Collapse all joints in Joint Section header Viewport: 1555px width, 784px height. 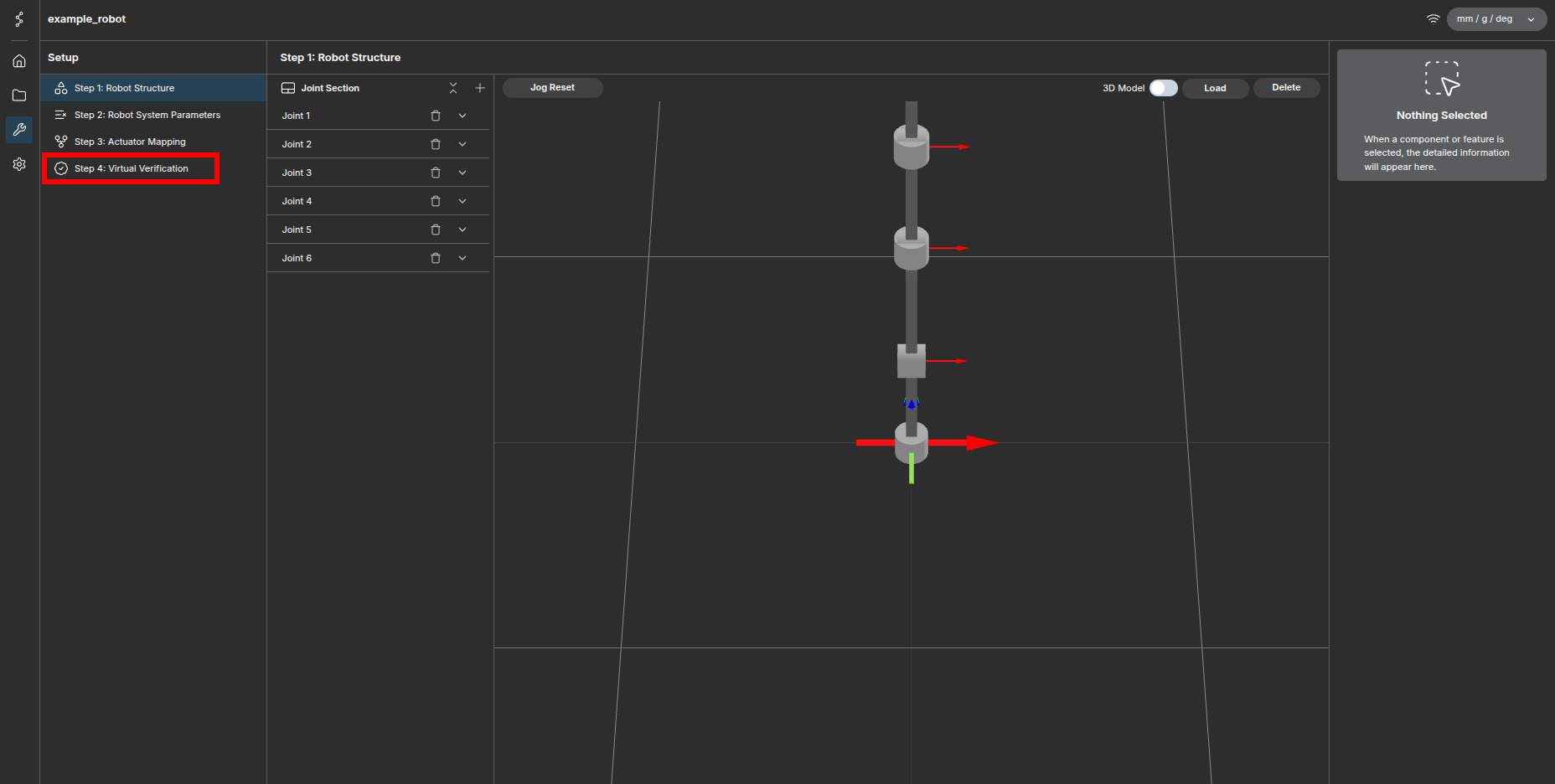coord(453,88)
